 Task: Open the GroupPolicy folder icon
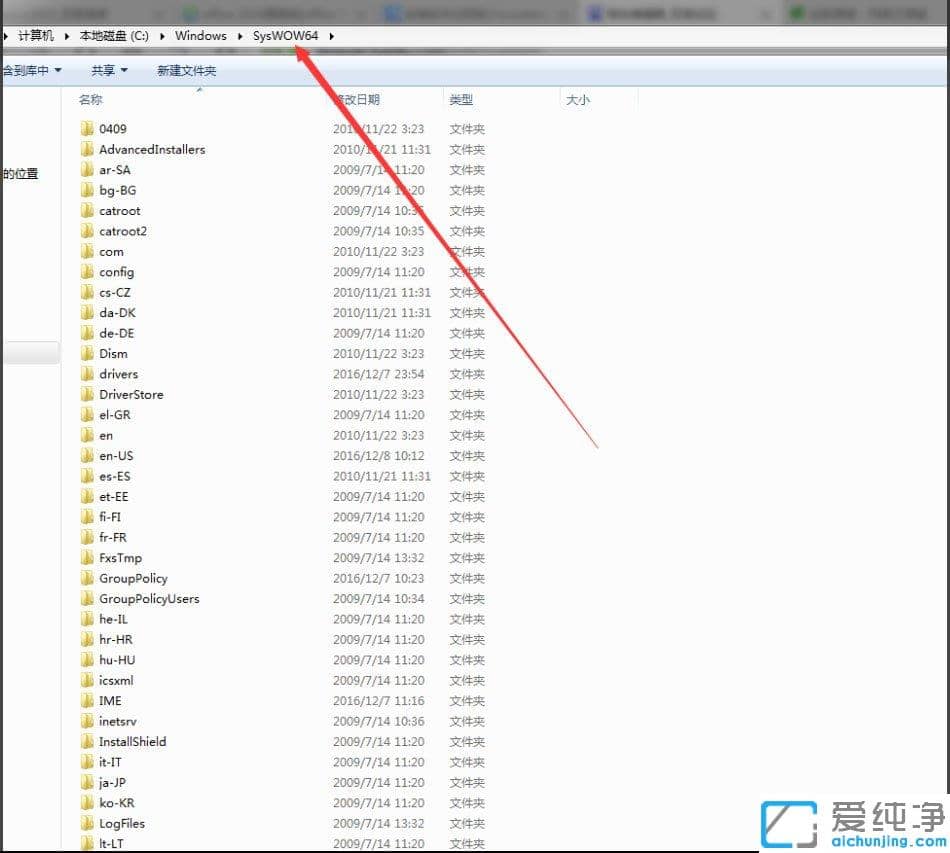click(x=88, y=578)
